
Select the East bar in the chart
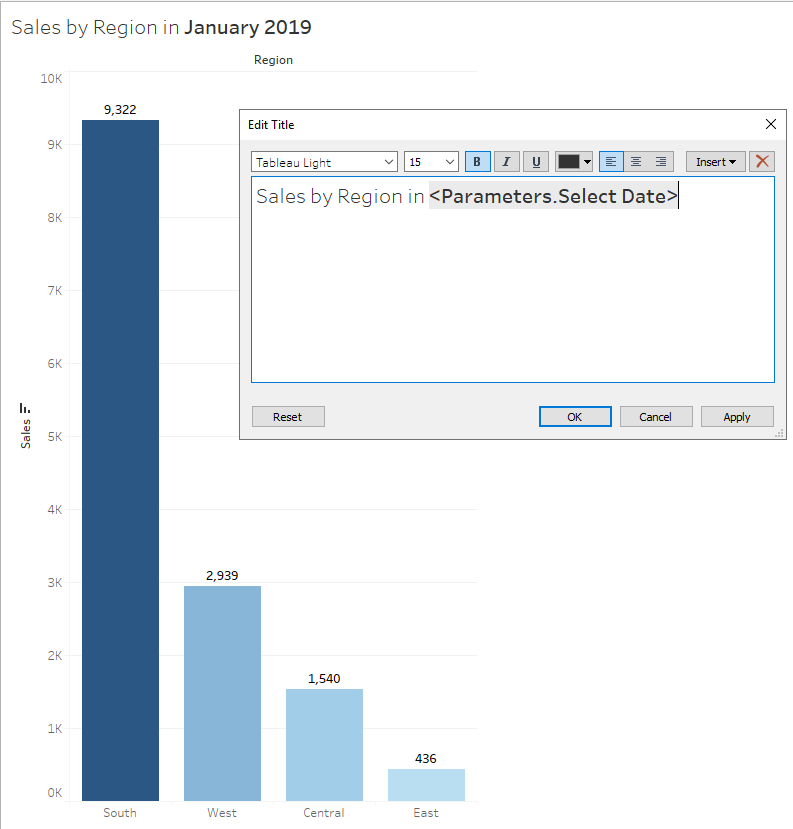427,785
